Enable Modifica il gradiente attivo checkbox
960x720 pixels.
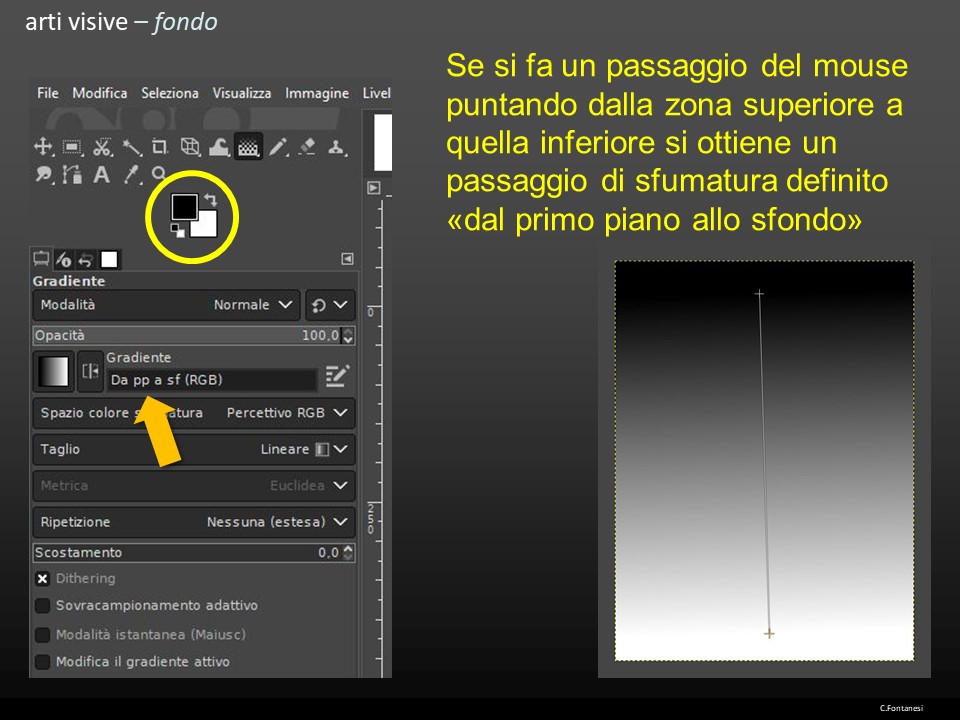click(42, 662)
